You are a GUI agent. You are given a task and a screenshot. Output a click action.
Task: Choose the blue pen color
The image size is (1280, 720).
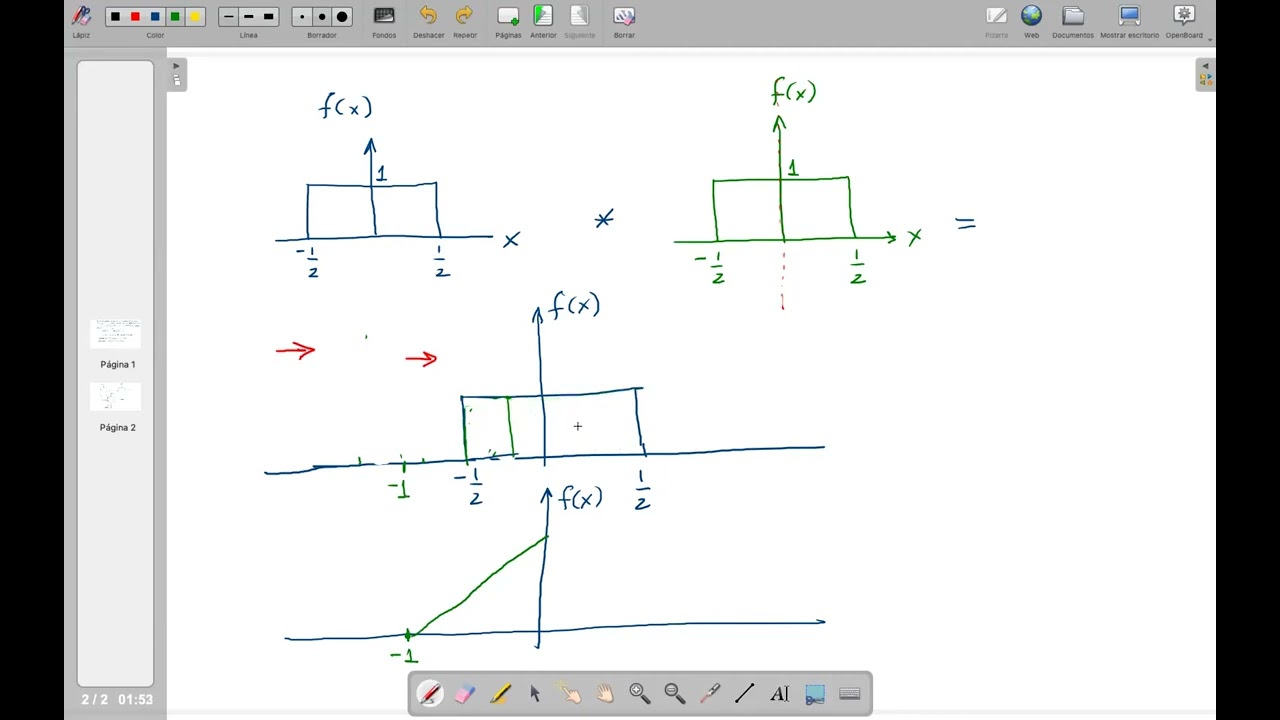155,17
